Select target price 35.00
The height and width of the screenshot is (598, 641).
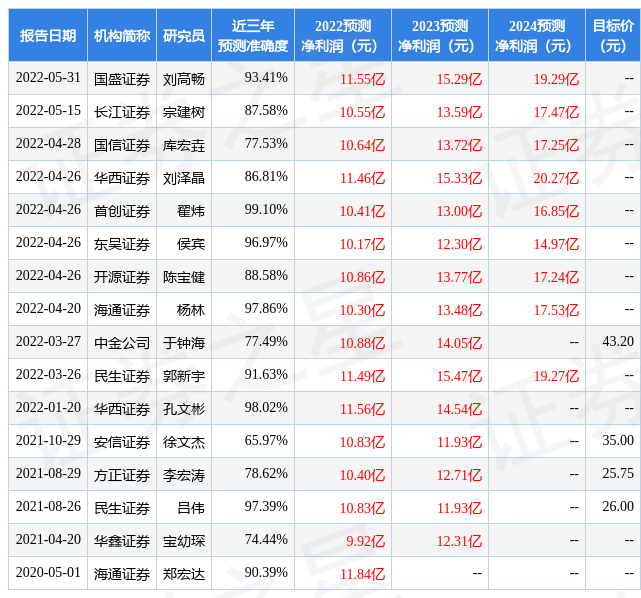click(x=618, y=441)
